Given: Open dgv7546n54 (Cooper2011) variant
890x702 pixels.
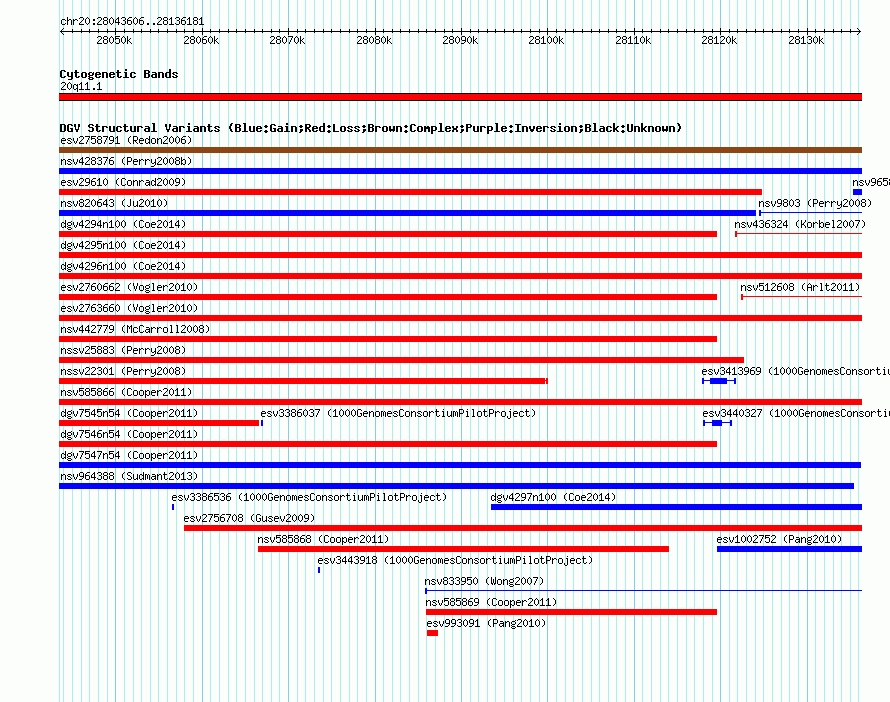Looking at the screenshot, I should coord(388,444).
